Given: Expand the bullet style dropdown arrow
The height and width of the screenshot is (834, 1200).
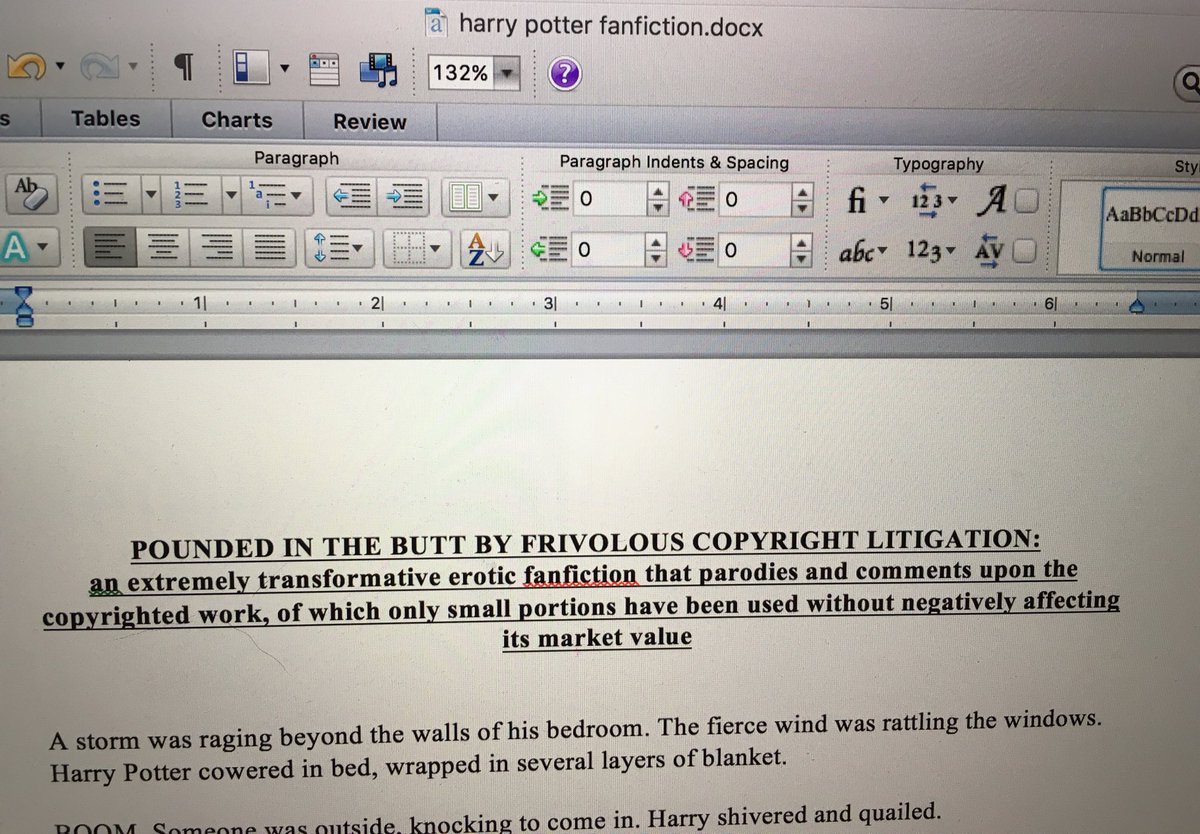Looking at the screenshot, I should coord(150,194).
